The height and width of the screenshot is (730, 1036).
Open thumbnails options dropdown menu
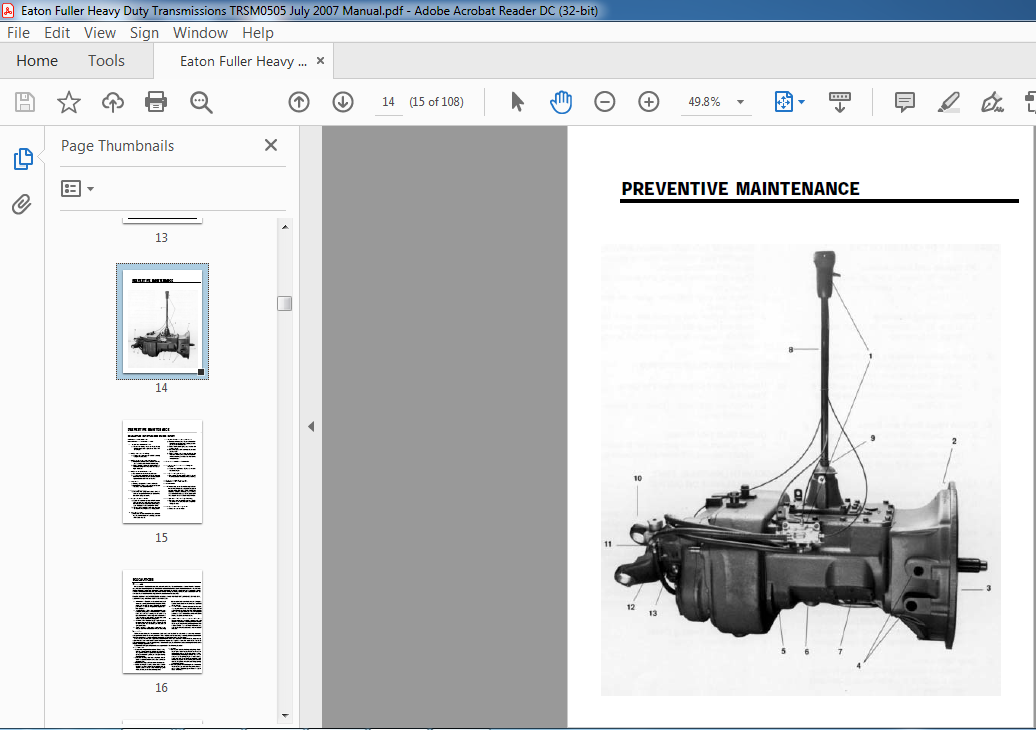click(77, 189)
